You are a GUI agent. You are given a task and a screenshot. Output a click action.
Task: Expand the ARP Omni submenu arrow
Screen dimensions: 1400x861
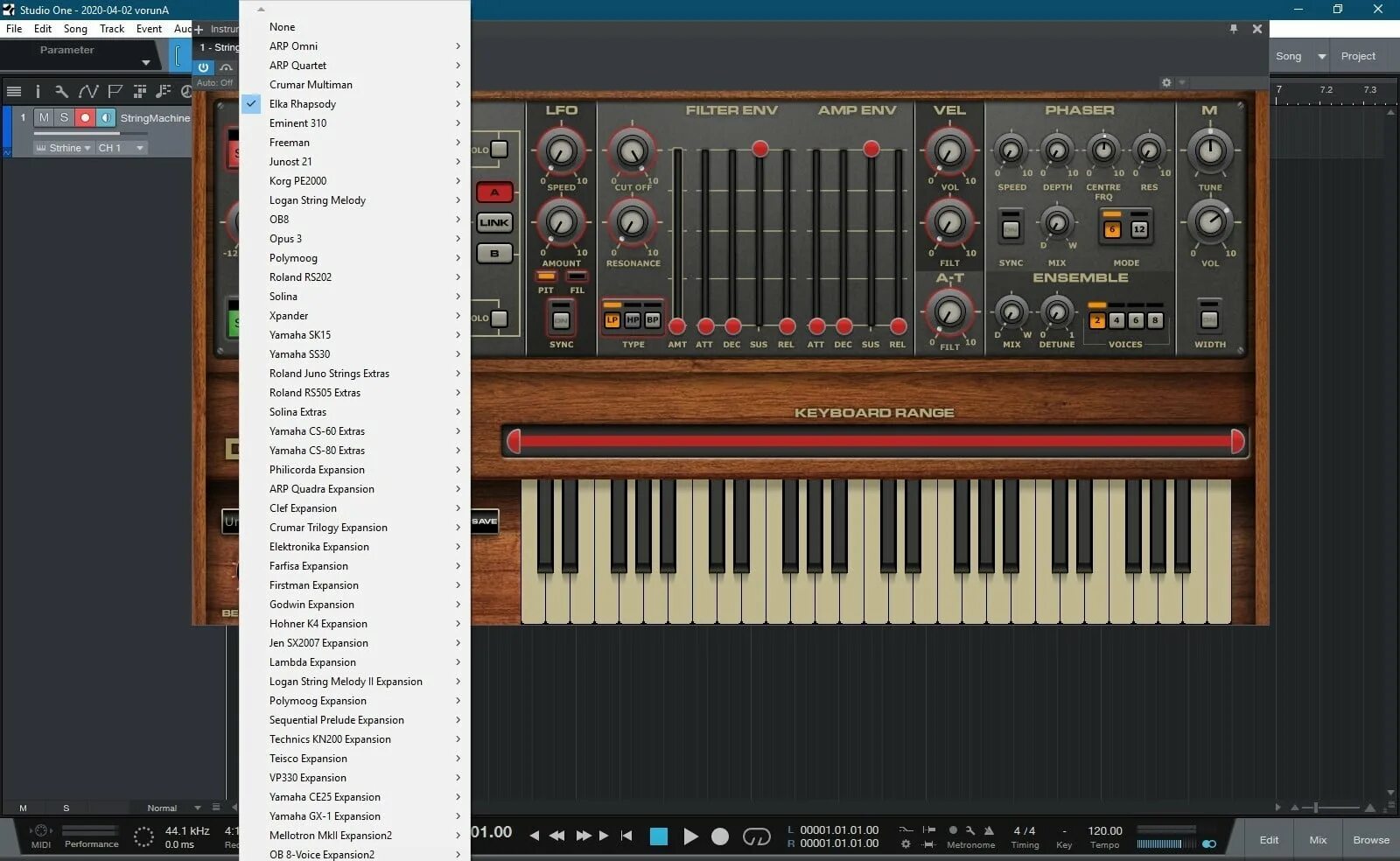[458, 46]
